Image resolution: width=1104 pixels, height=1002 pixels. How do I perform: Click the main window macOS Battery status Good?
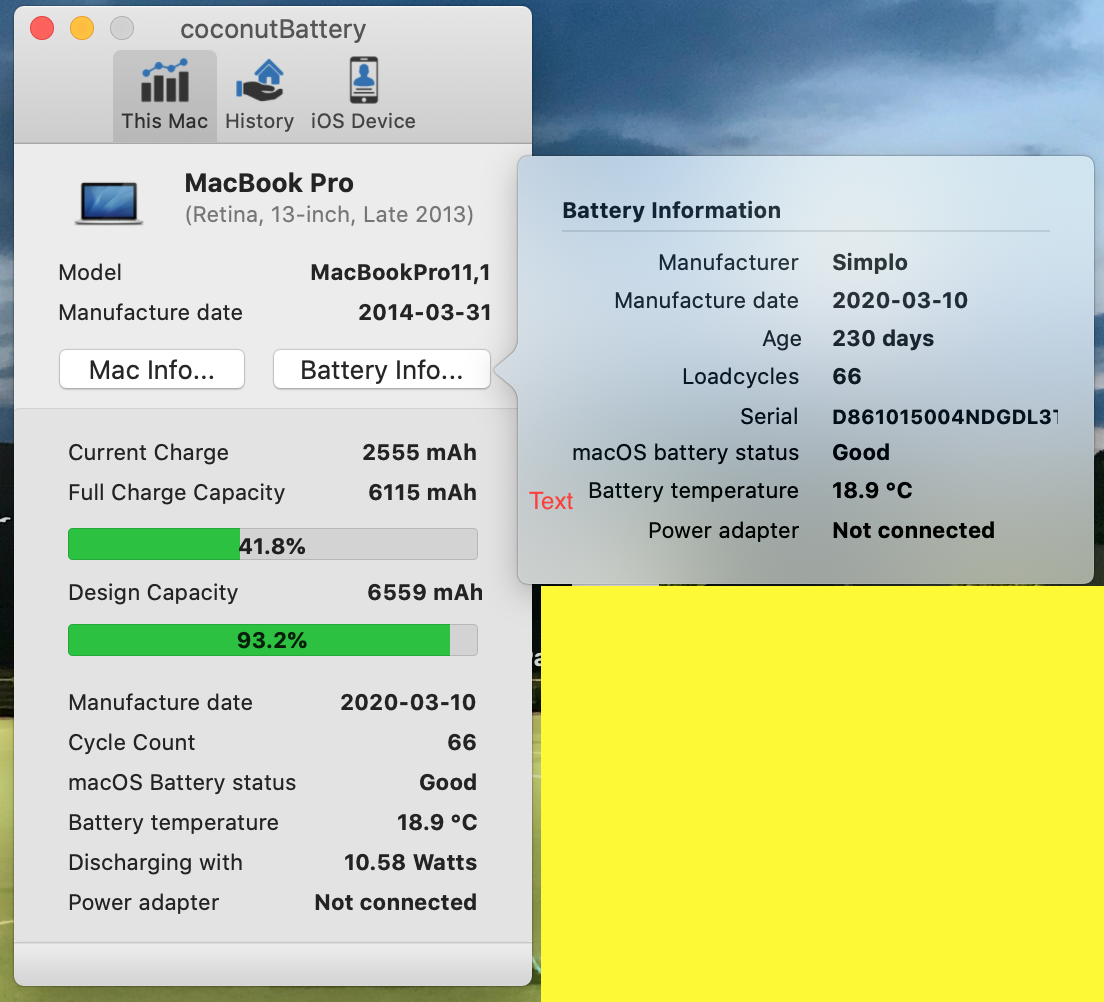point(448,782)
